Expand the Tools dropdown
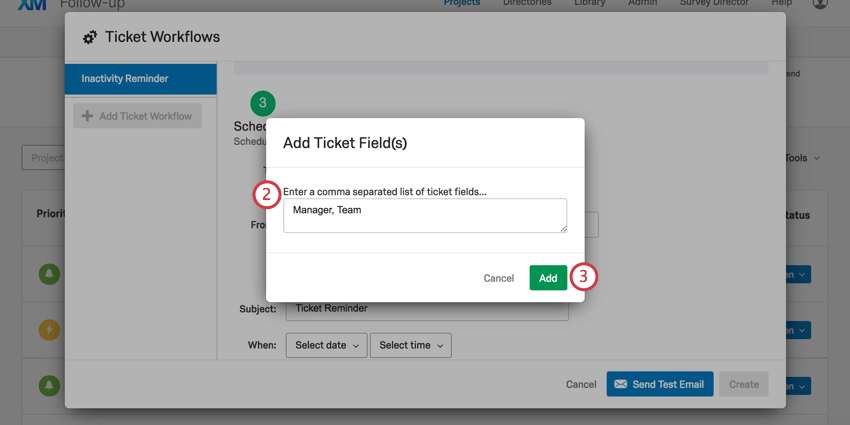This screenshot has width=850, height=425. click(x=802, y=158)
